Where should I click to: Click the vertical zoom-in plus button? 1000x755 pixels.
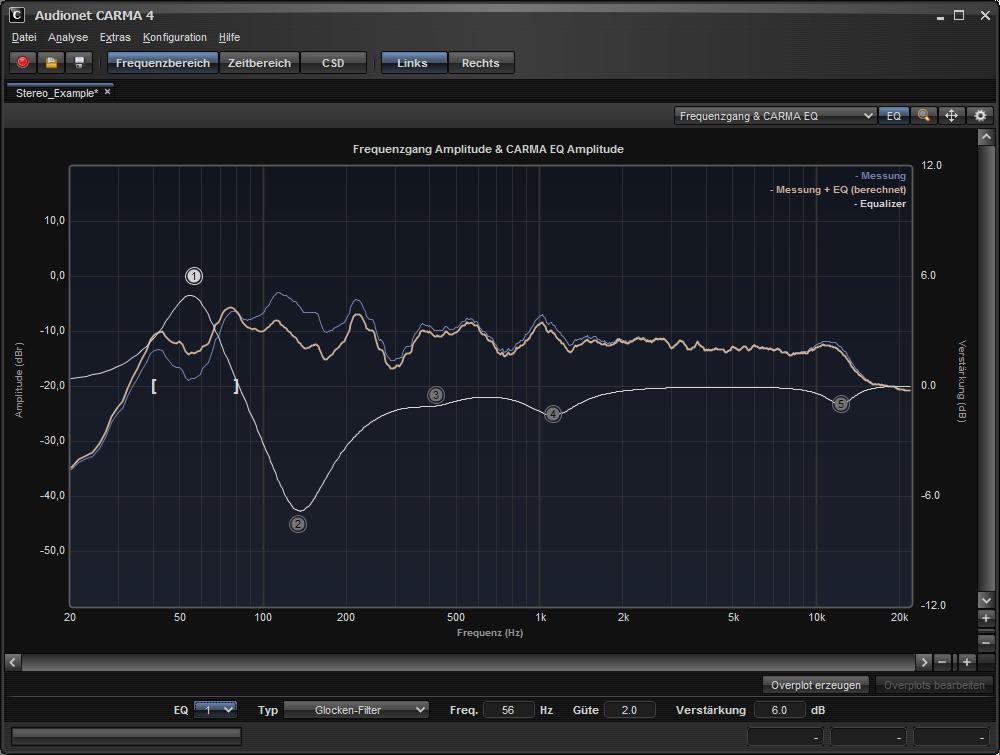[986, 618]
